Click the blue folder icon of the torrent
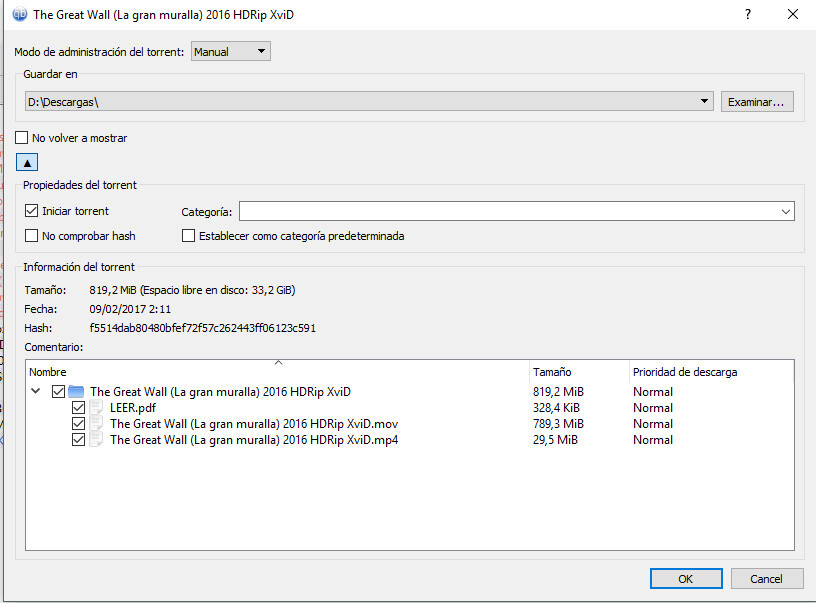This screenshot has width=816, height=603. pos(76,391)
